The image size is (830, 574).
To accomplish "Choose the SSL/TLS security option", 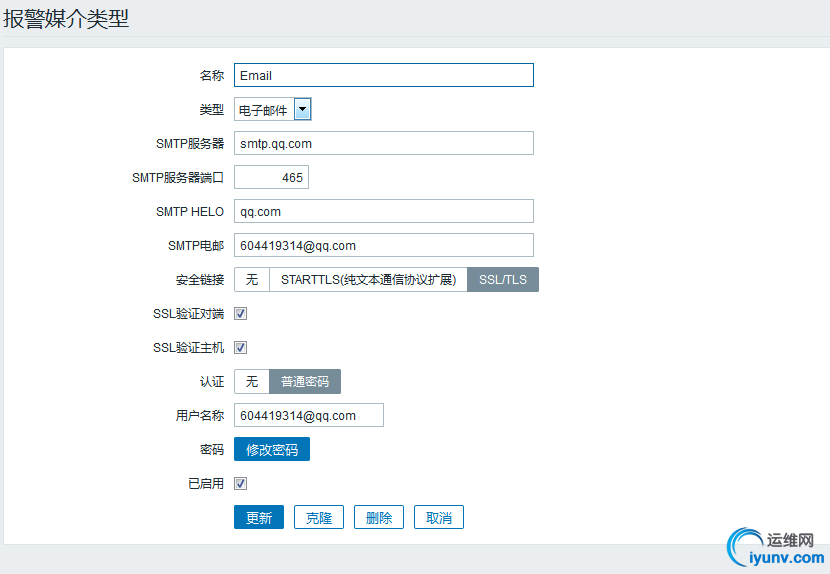I will tap(503, 279).
